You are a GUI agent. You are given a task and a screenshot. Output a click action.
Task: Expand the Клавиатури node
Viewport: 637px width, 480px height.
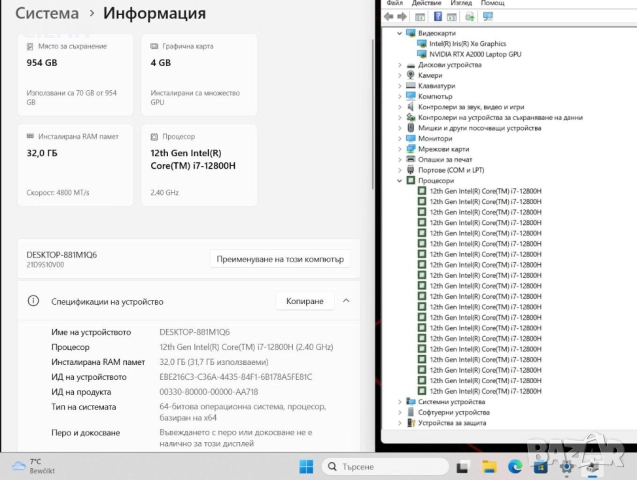click(x=399, y=86)
